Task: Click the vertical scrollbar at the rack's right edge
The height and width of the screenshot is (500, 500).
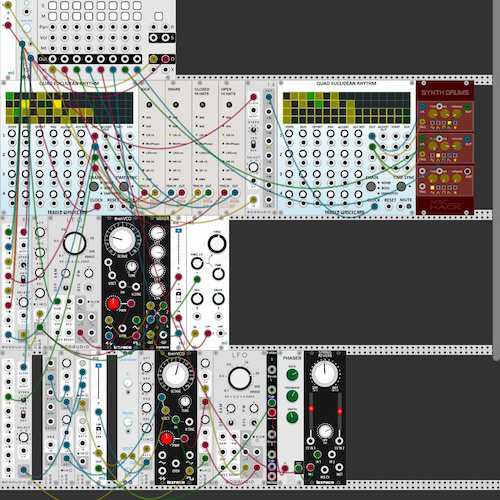Action: 496,180
